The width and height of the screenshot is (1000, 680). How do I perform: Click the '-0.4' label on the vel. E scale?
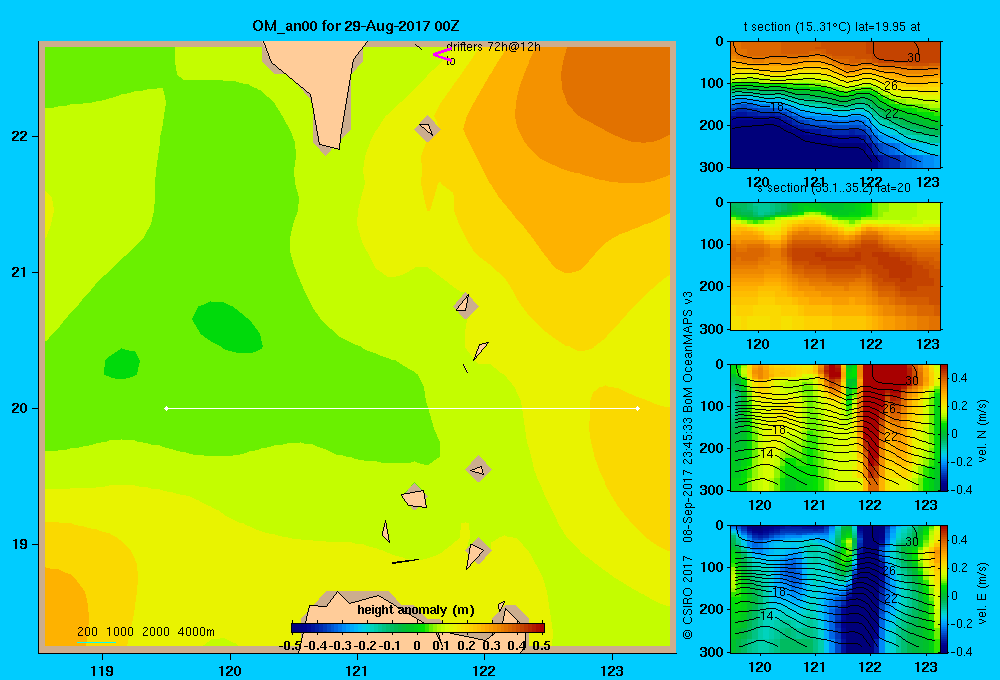pos(960,651)
